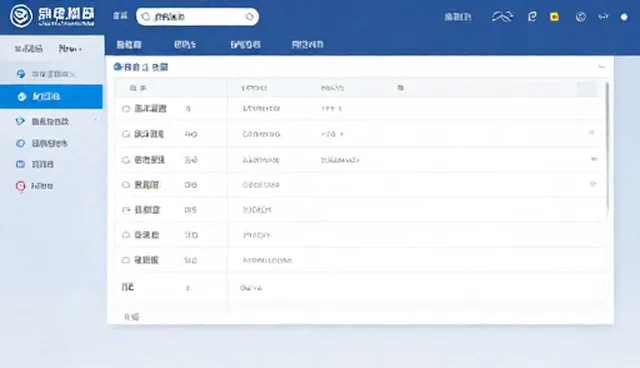Click the curled icon left of the yellow square

click(x=532, y=17)
